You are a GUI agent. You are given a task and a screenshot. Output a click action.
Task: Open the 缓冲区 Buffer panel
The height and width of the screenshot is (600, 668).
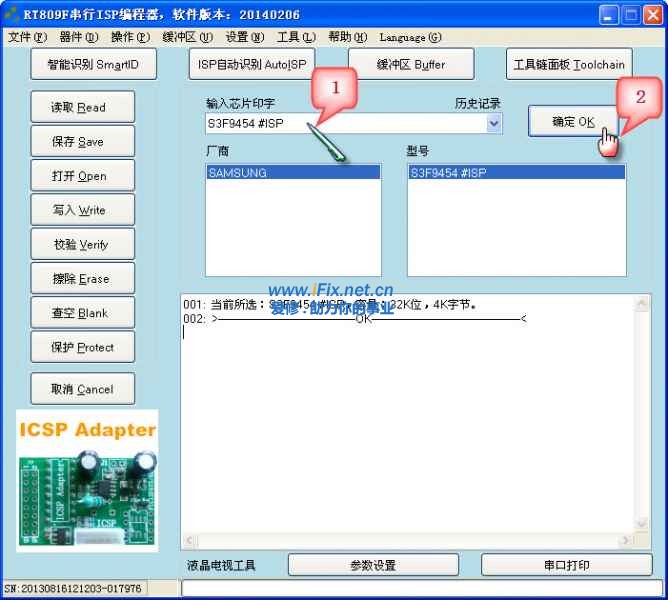411,64
